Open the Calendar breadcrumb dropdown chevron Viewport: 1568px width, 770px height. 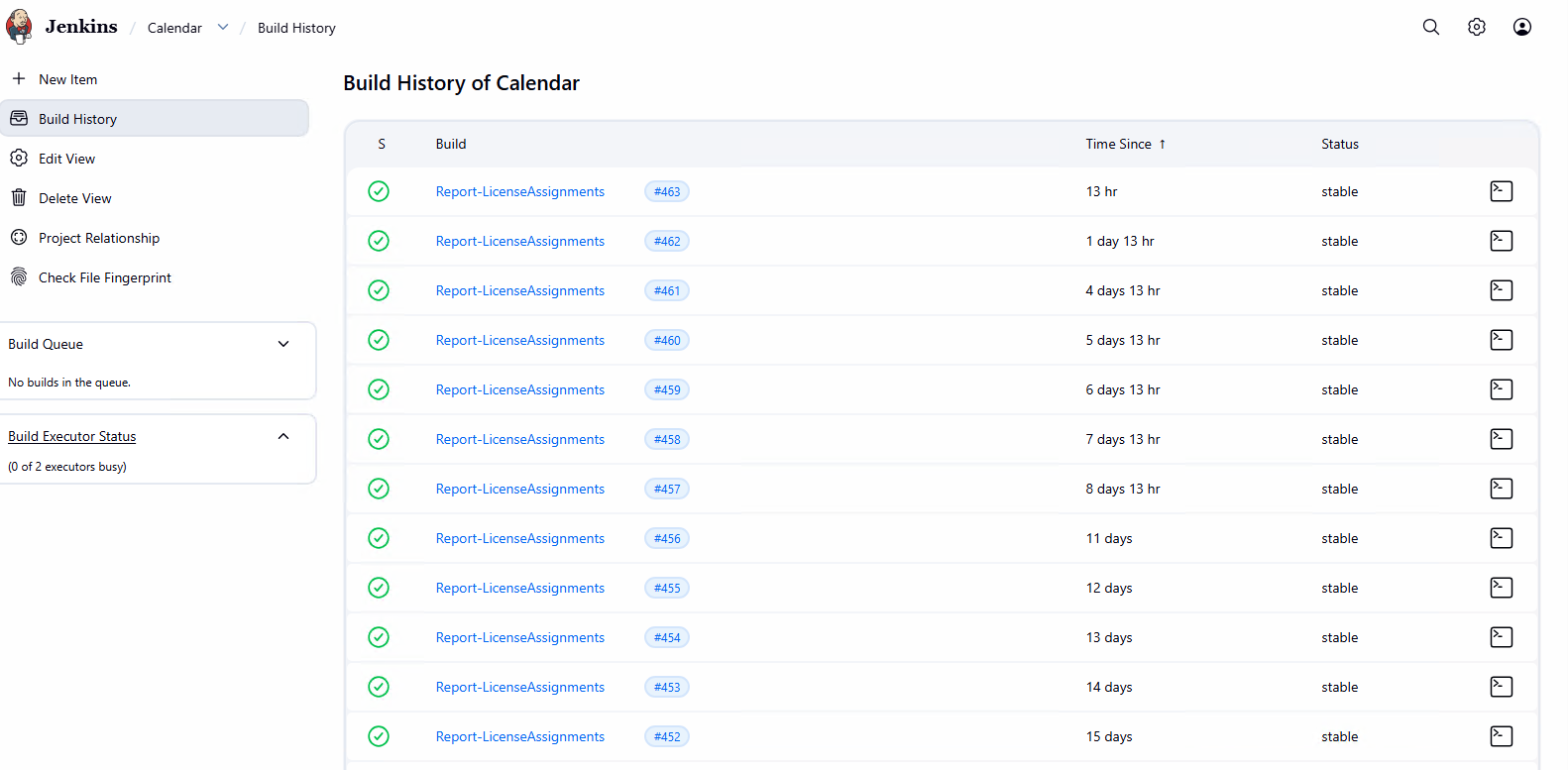223,27
